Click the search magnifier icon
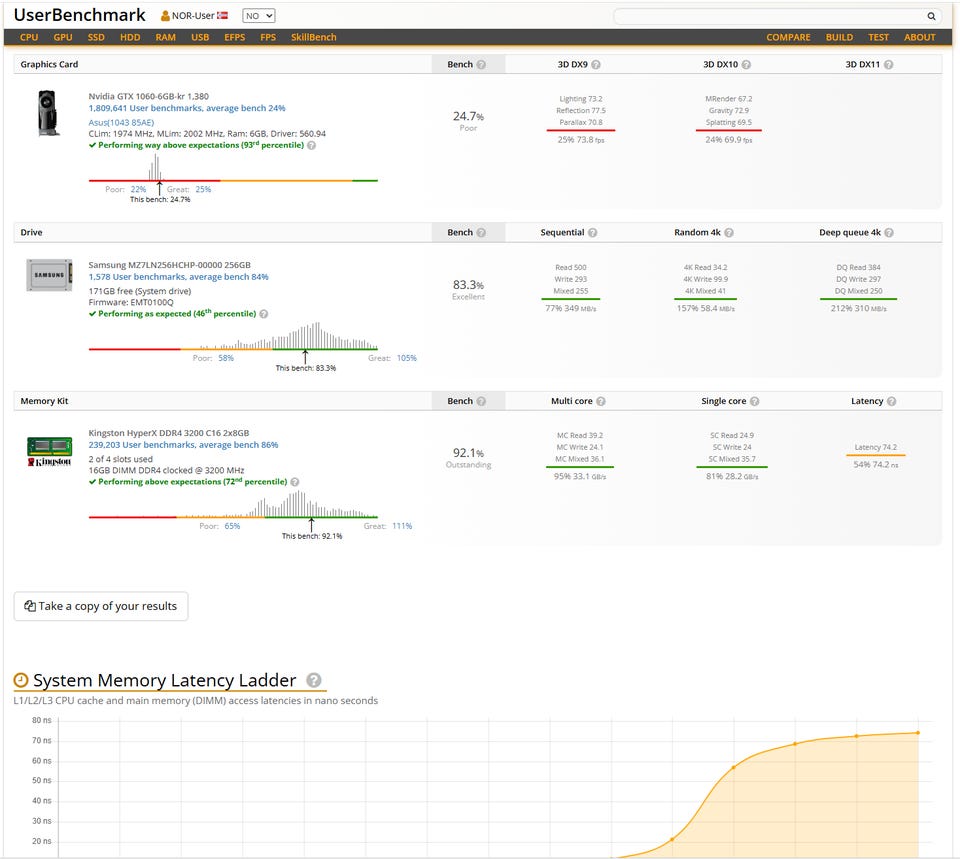The image size is (960, 859). [931, 16]
